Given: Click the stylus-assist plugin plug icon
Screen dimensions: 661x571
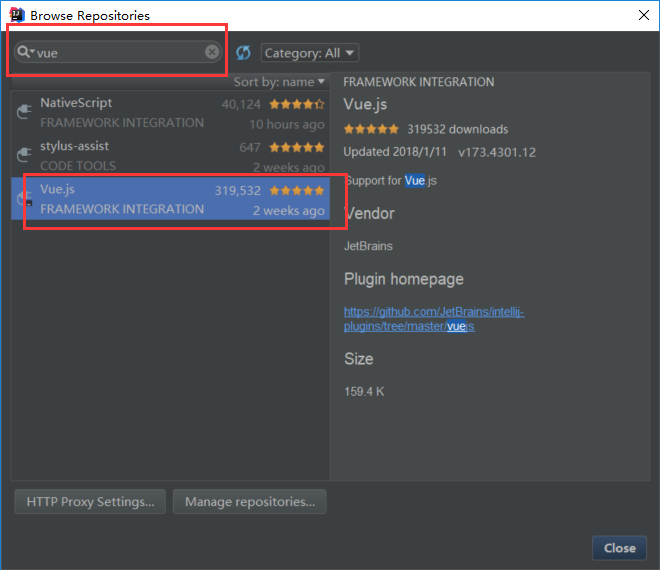Looking at the screenshot, I should pyautogui.click(x=24, y=155).
